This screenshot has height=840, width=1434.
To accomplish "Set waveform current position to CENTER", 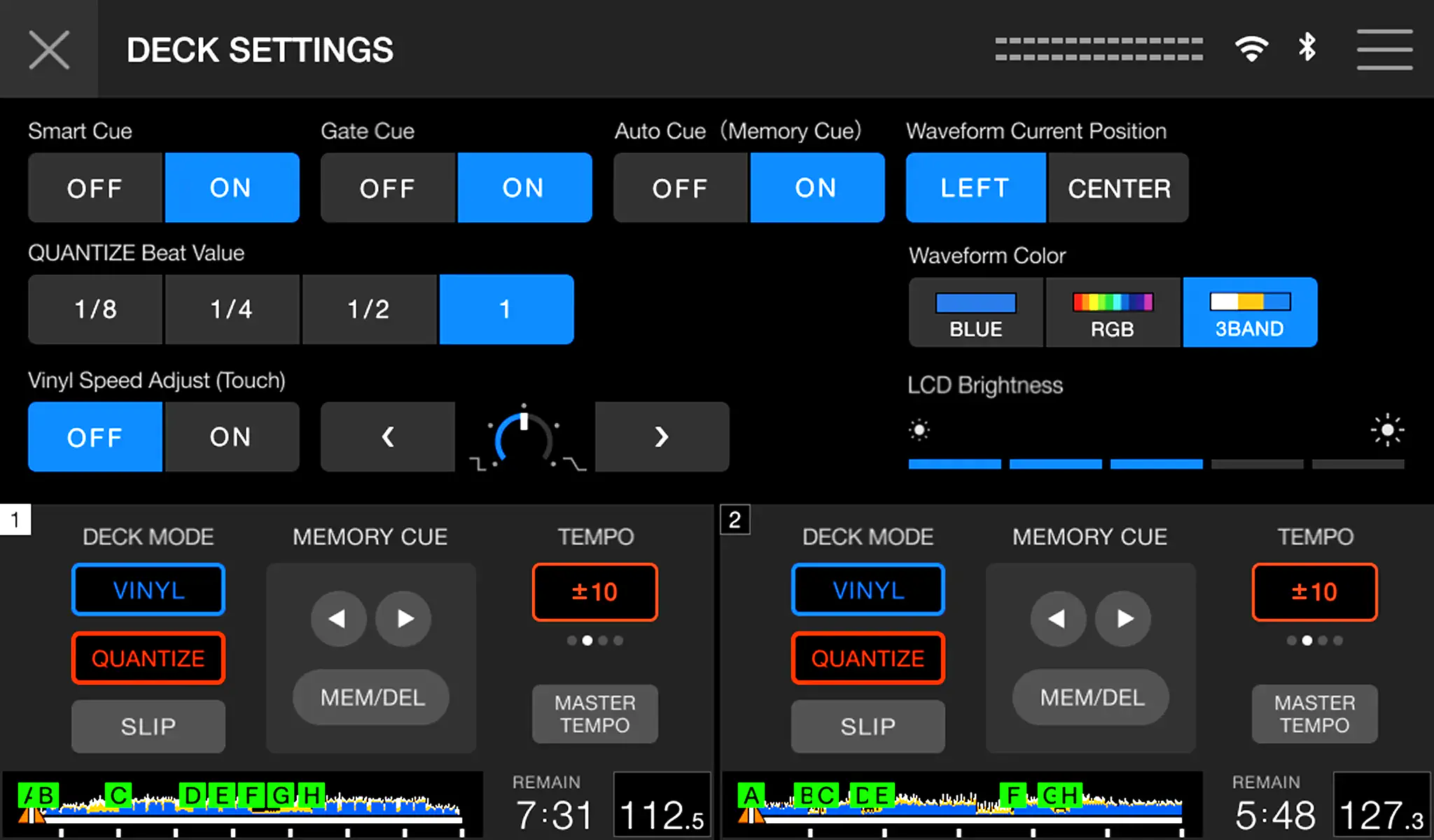I will [x=1118, y=188].
